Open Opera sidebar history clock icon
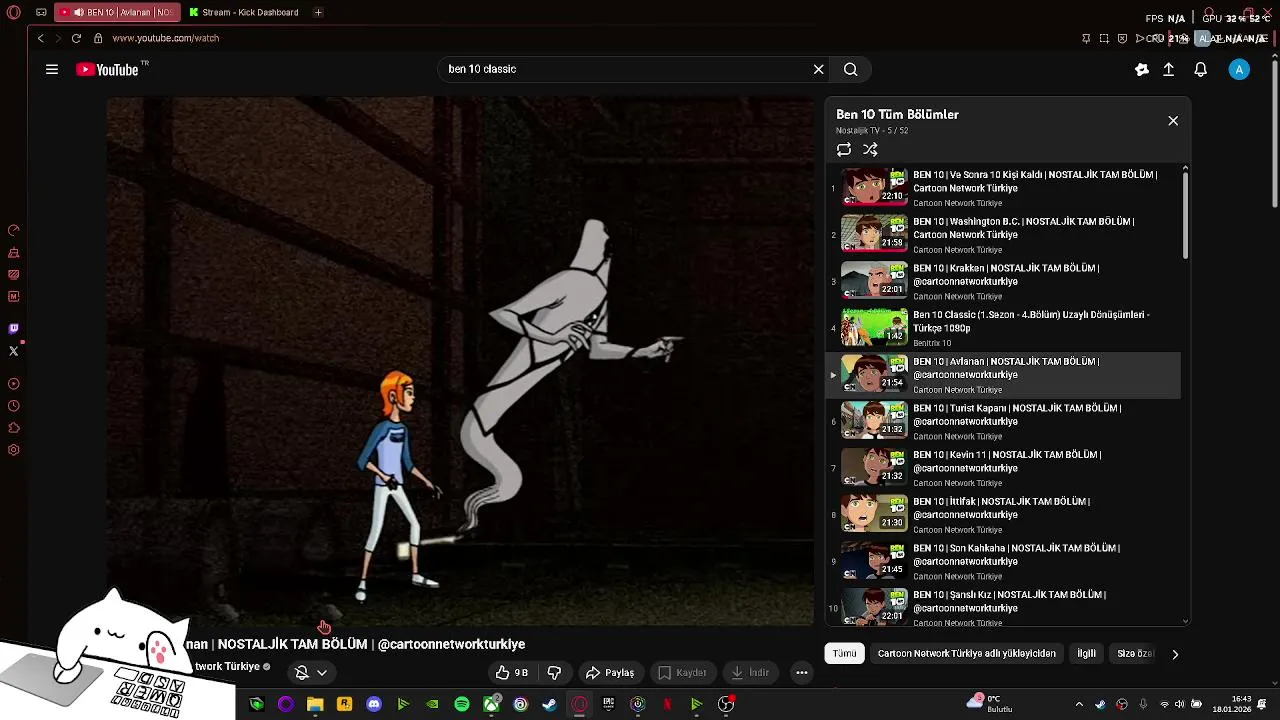 point(13,406)
